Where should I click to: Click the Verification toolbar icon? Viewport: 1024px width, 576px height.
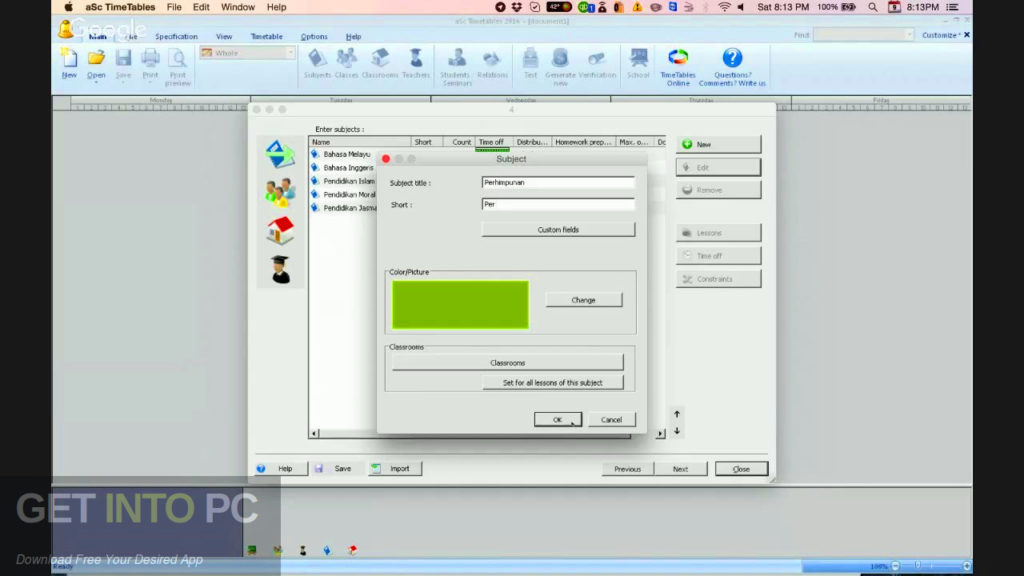tap(597, 63)
